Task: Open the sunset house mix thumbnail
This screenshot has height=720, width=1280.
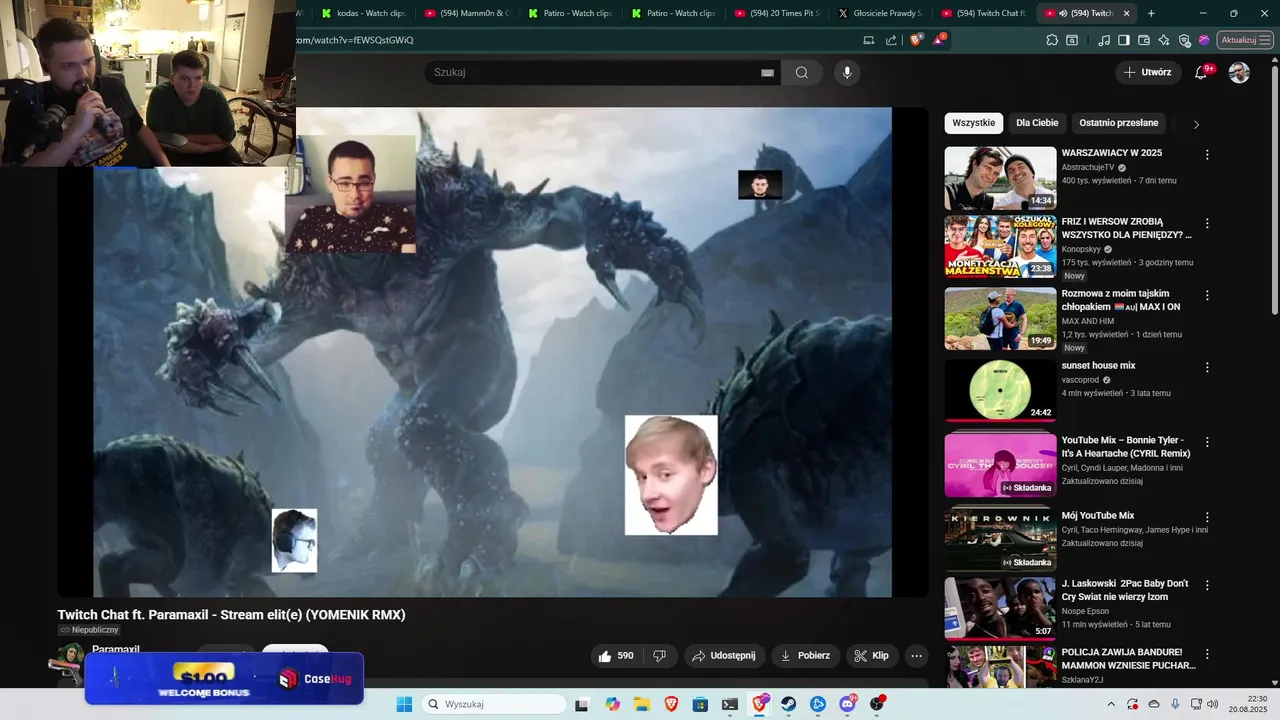Action: 1000,390
